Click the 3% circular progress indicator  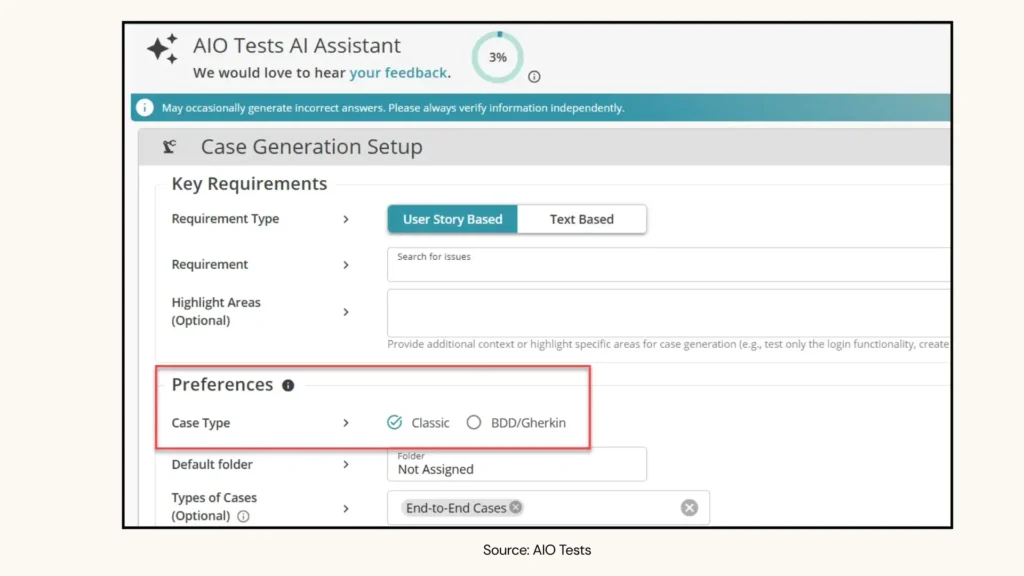[x=497, y=57]
